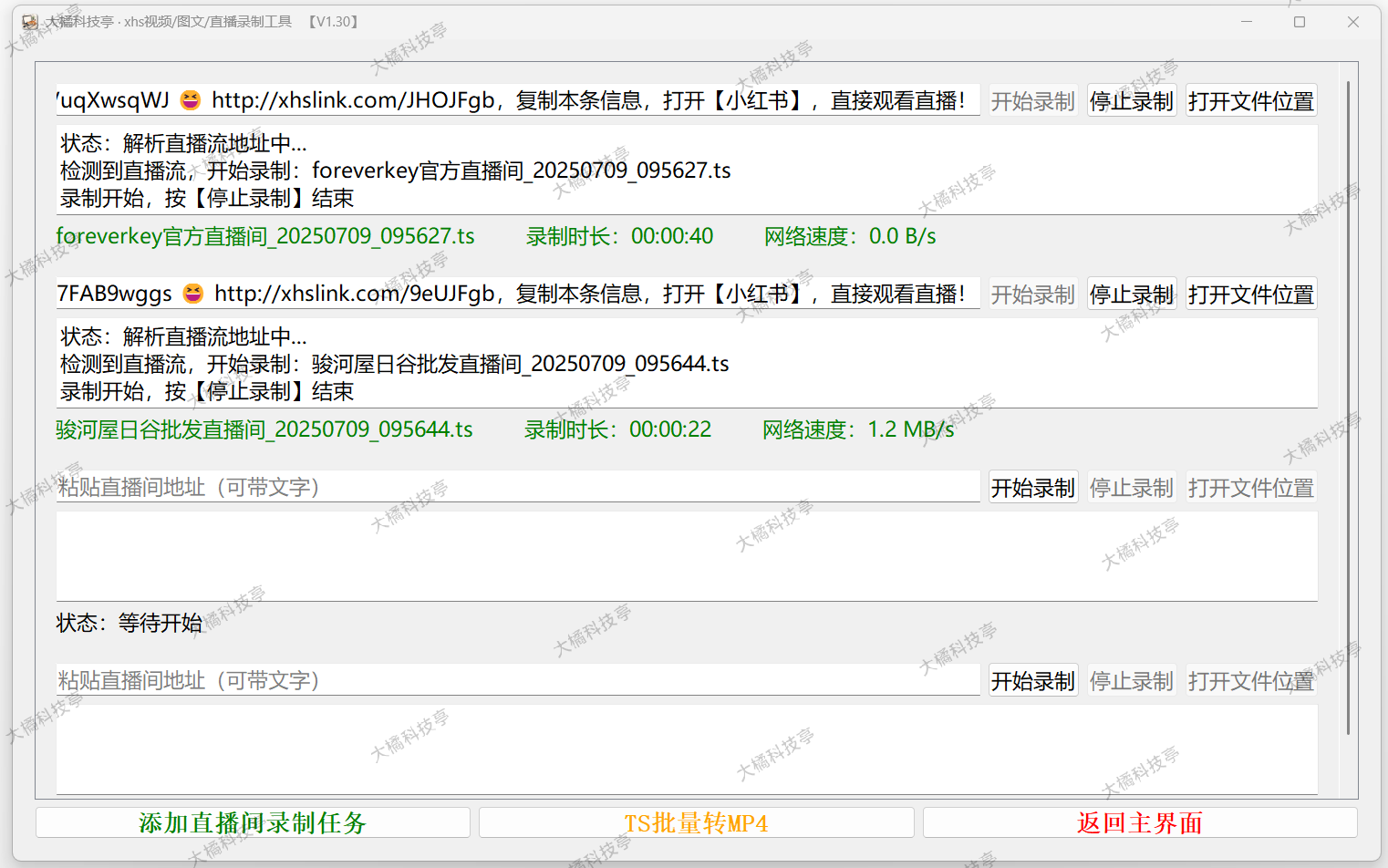Click green filename 骏河屋日谷批发直播间_20250709_095644.ts
The width and height of the screenshot is (1388, 868).
click(x=264, y=429)
